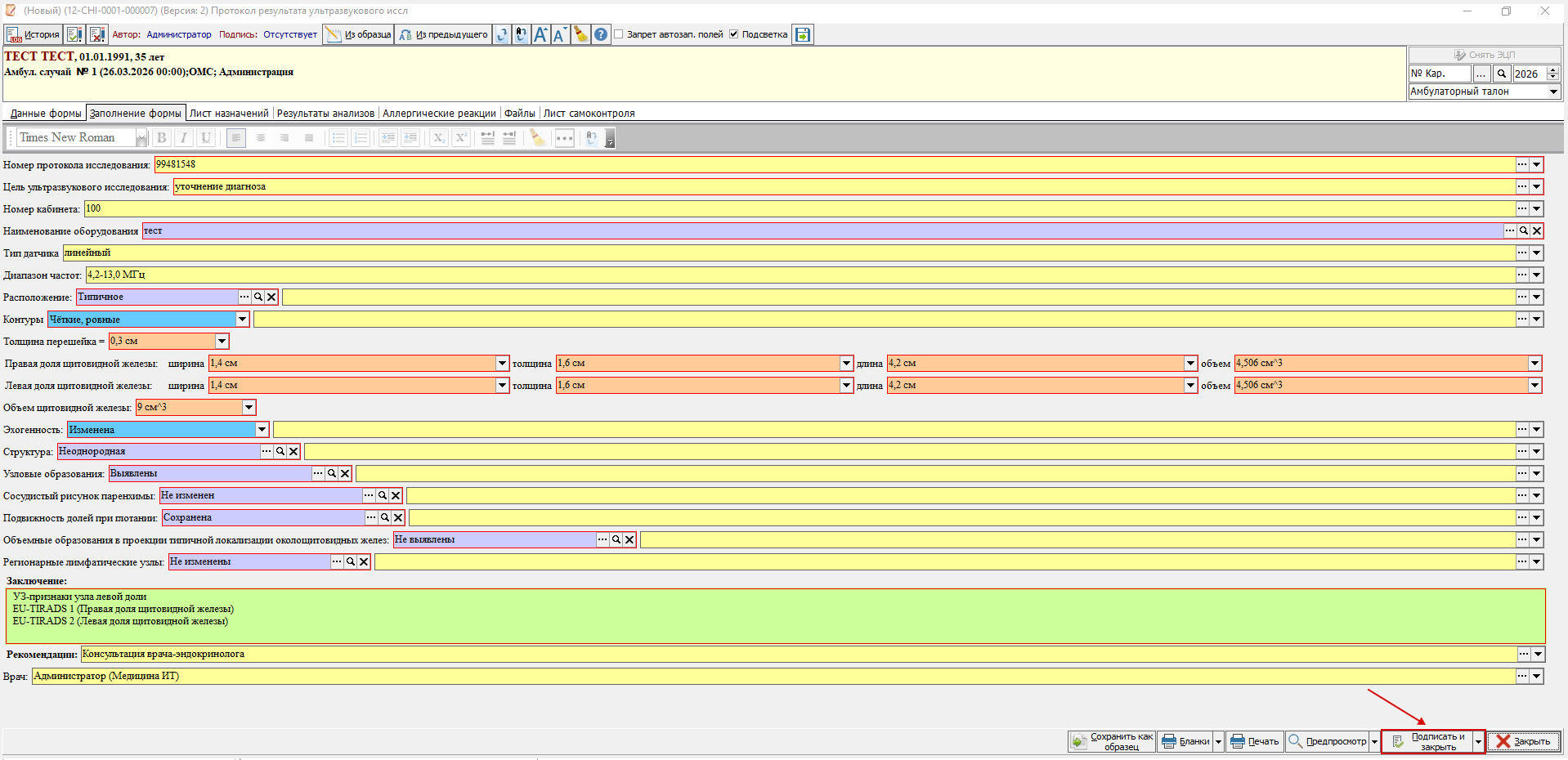The image size is (1568, 760).
Task: Search card number with magnifier icon
Action: click(1502, 74)
